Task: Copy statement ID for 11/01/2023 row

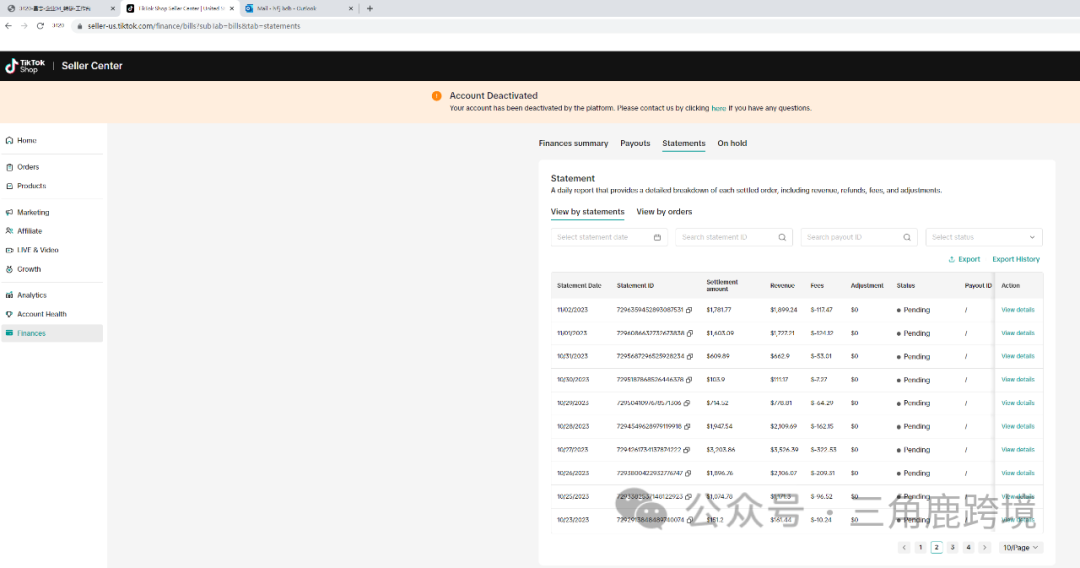Action: click(689, 333)
